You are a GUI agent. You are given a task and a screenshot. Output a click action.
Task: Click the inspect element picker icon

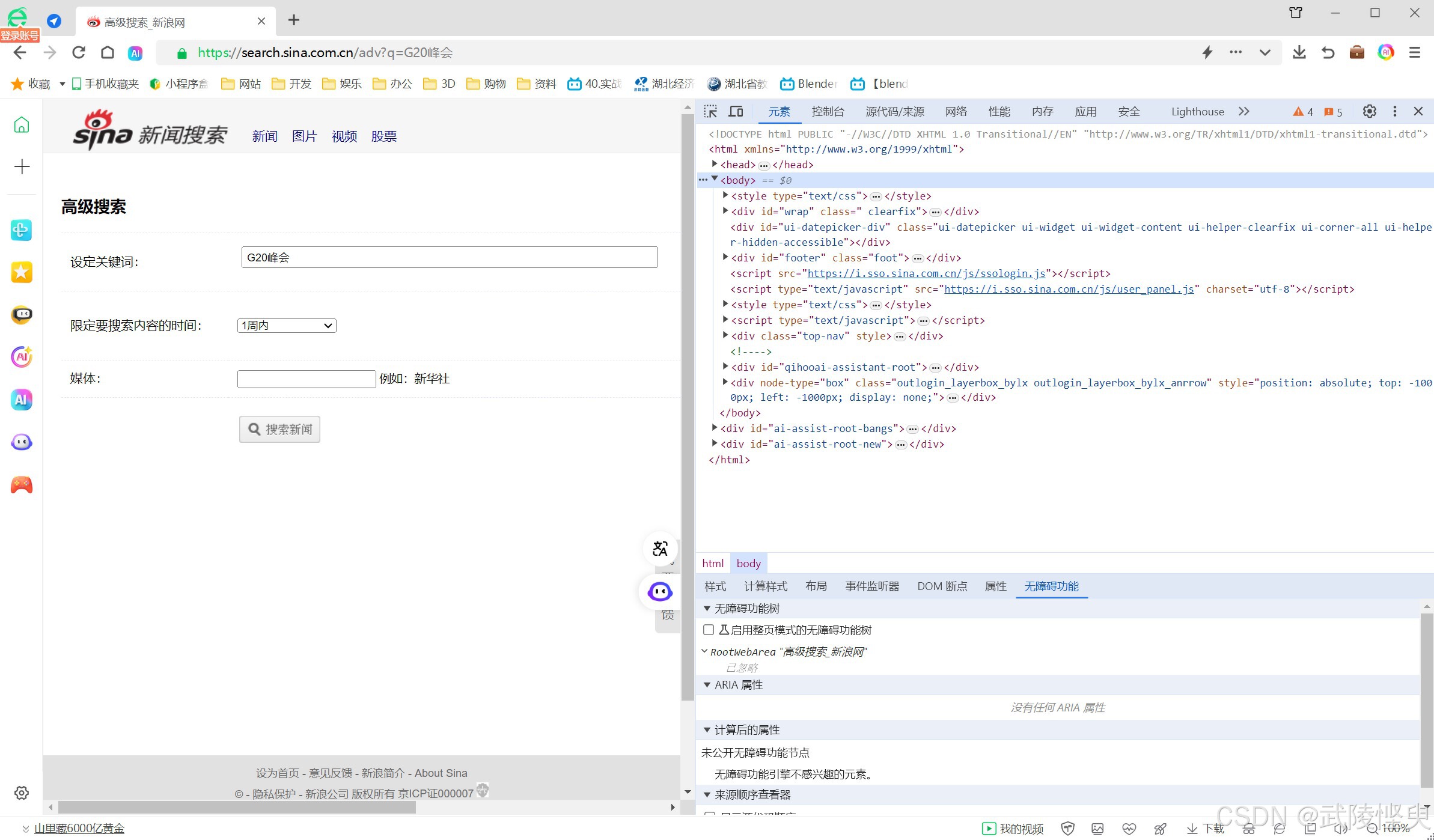click(710, 111)
